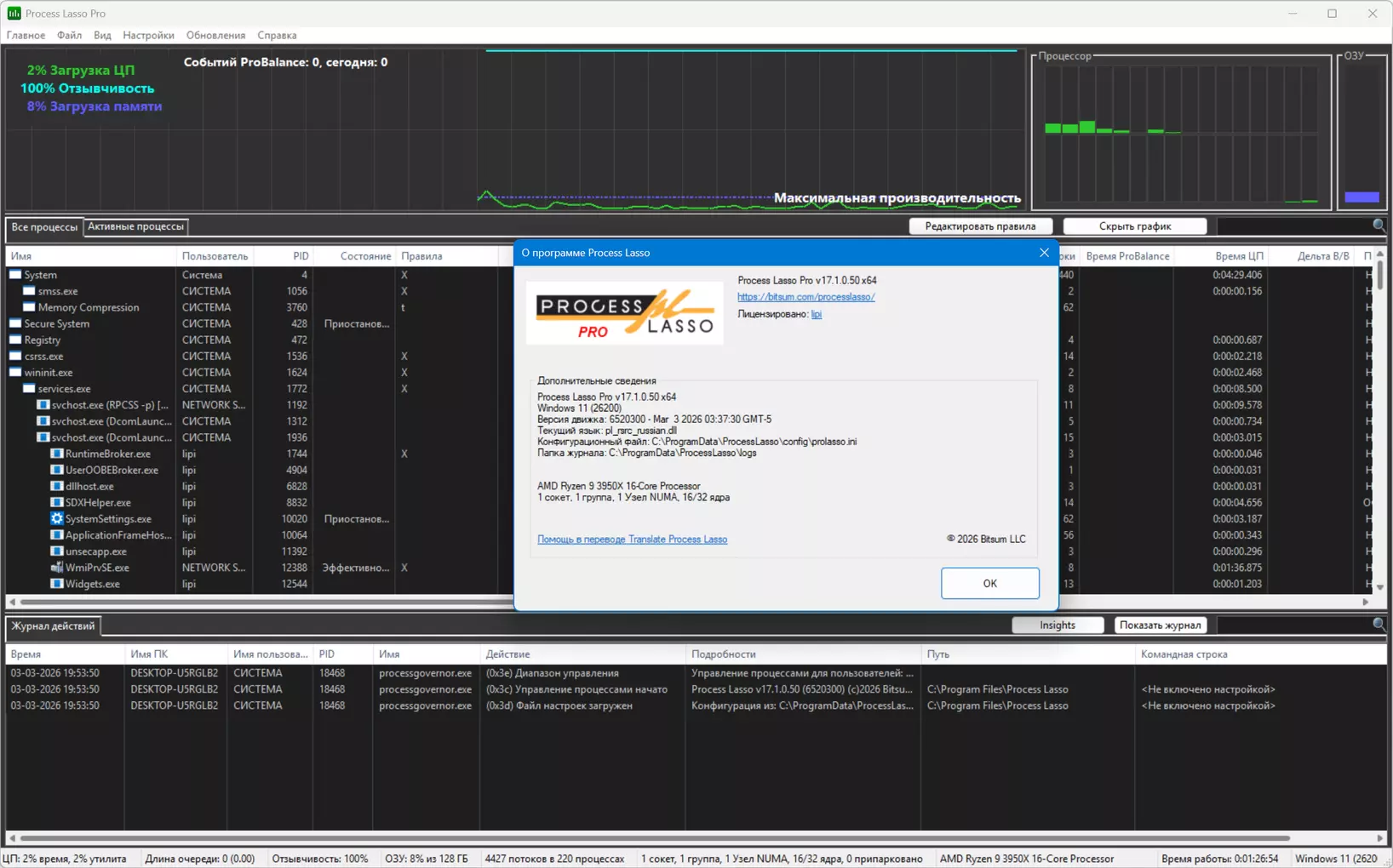Open the bitsum.com processlasso link
Screen dimensions: 1393x868
(x=805, y=297)
